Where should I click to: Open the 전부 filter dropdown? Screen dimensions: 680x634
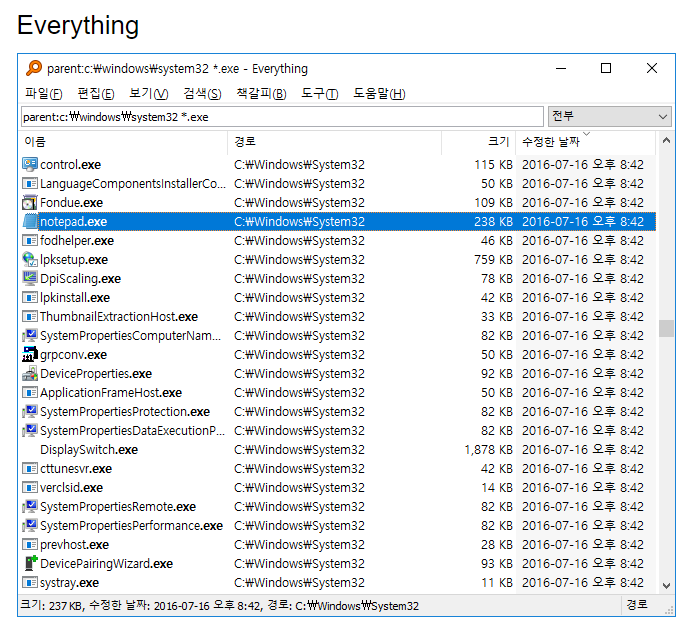click(609, 117)
